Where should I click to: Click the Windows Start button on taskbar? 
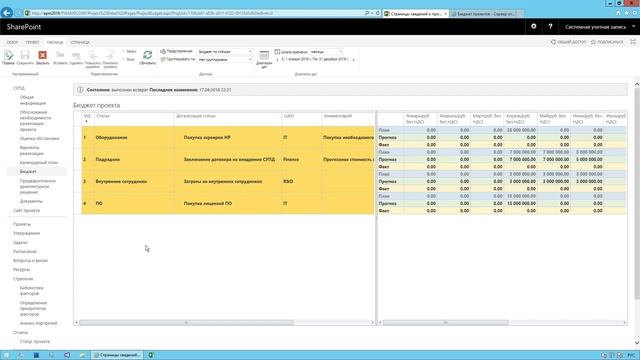(6, 355)
